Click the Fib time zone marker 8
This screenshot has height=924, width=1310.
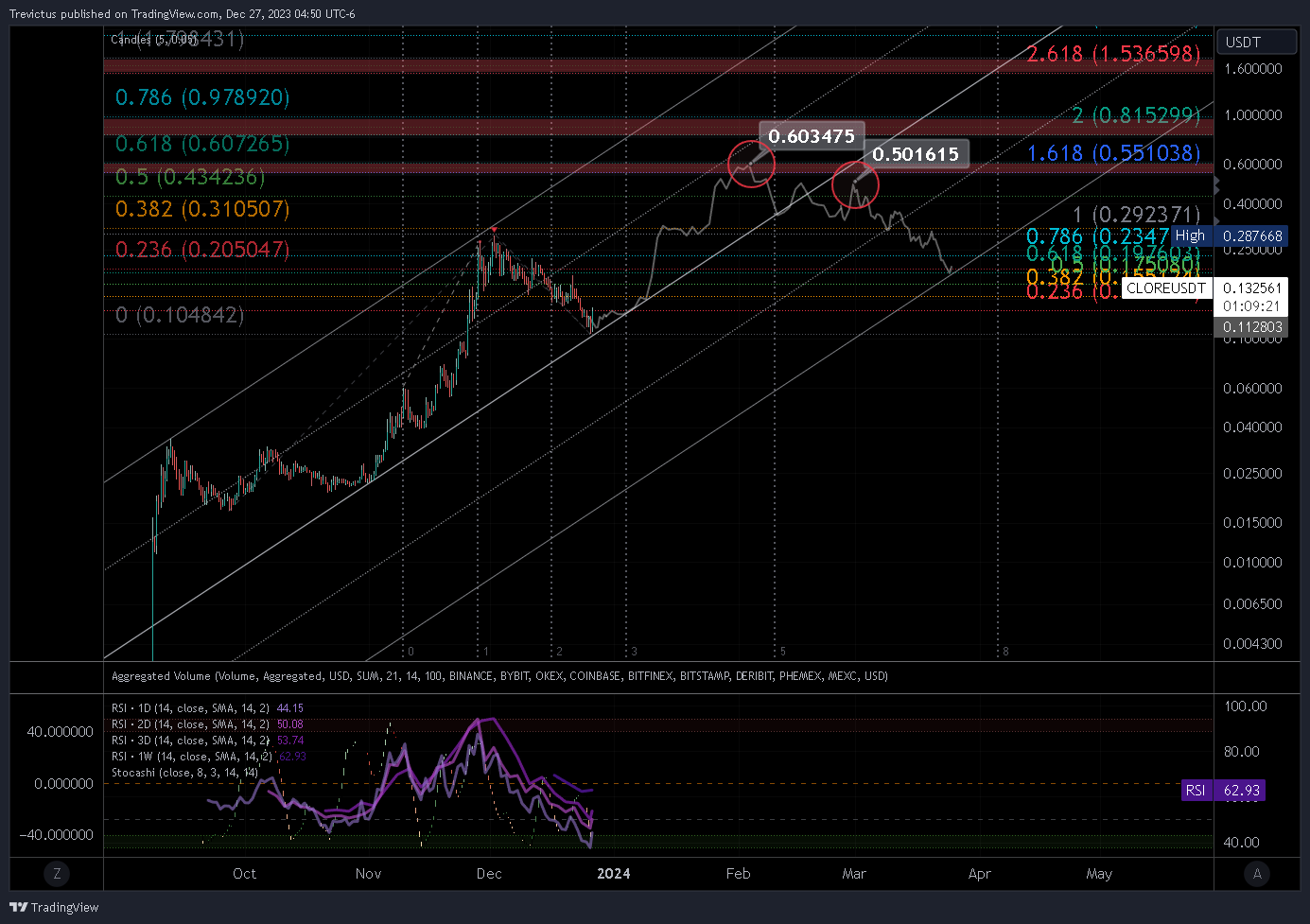[1005, 652]
